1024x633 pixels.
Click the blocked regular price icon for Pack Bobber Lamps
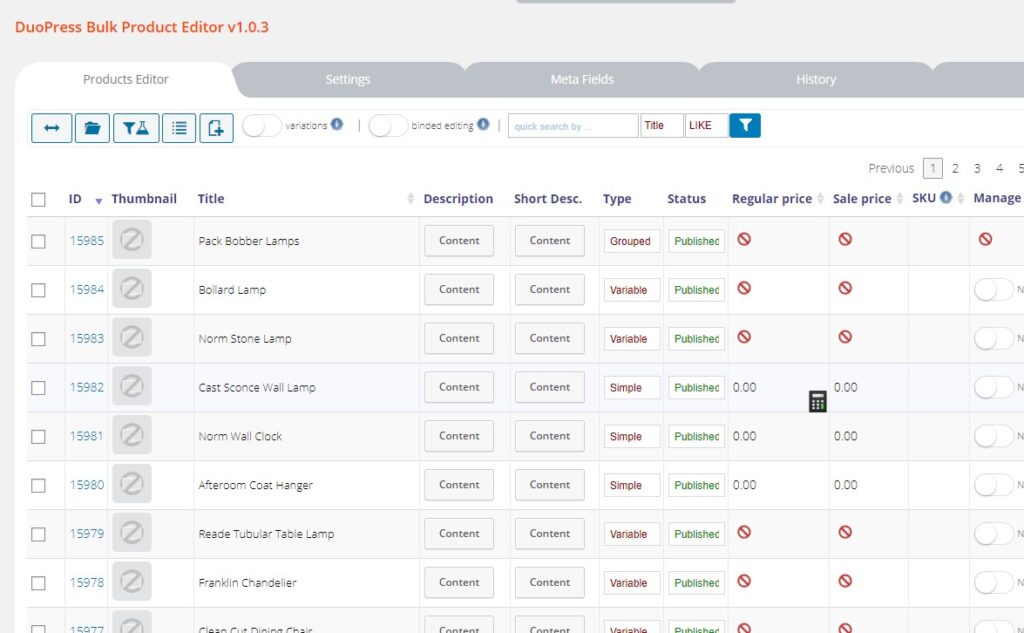744,239
